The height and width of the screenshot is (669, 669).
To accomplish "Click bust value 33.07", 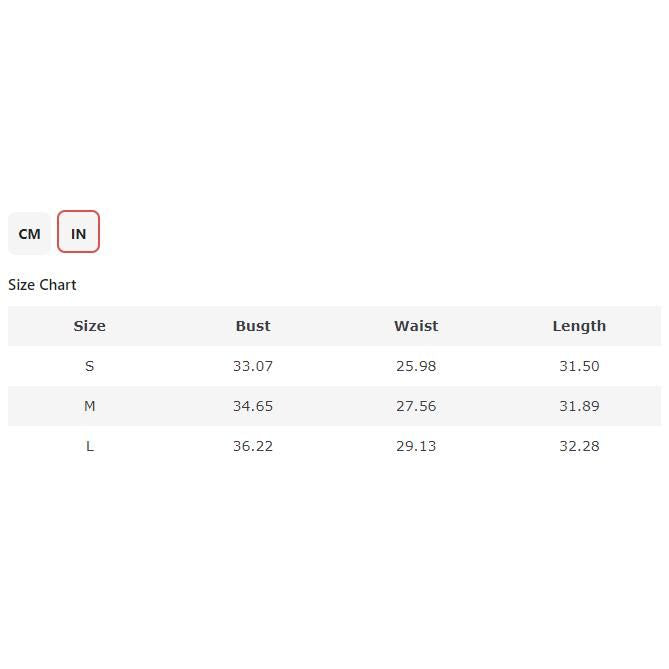I will tap(253, 366).
